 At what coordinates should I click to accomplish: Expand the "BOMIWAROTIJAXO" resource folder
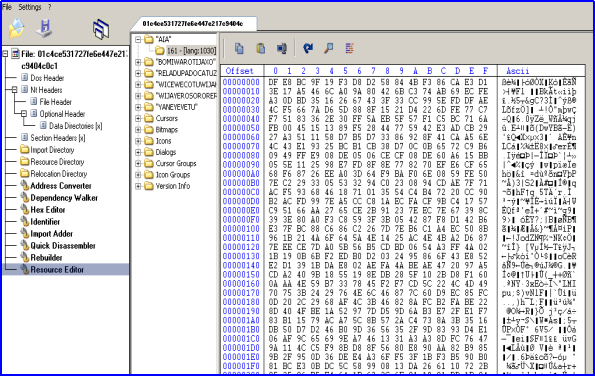pyautogui.click(x=138, y=62)
